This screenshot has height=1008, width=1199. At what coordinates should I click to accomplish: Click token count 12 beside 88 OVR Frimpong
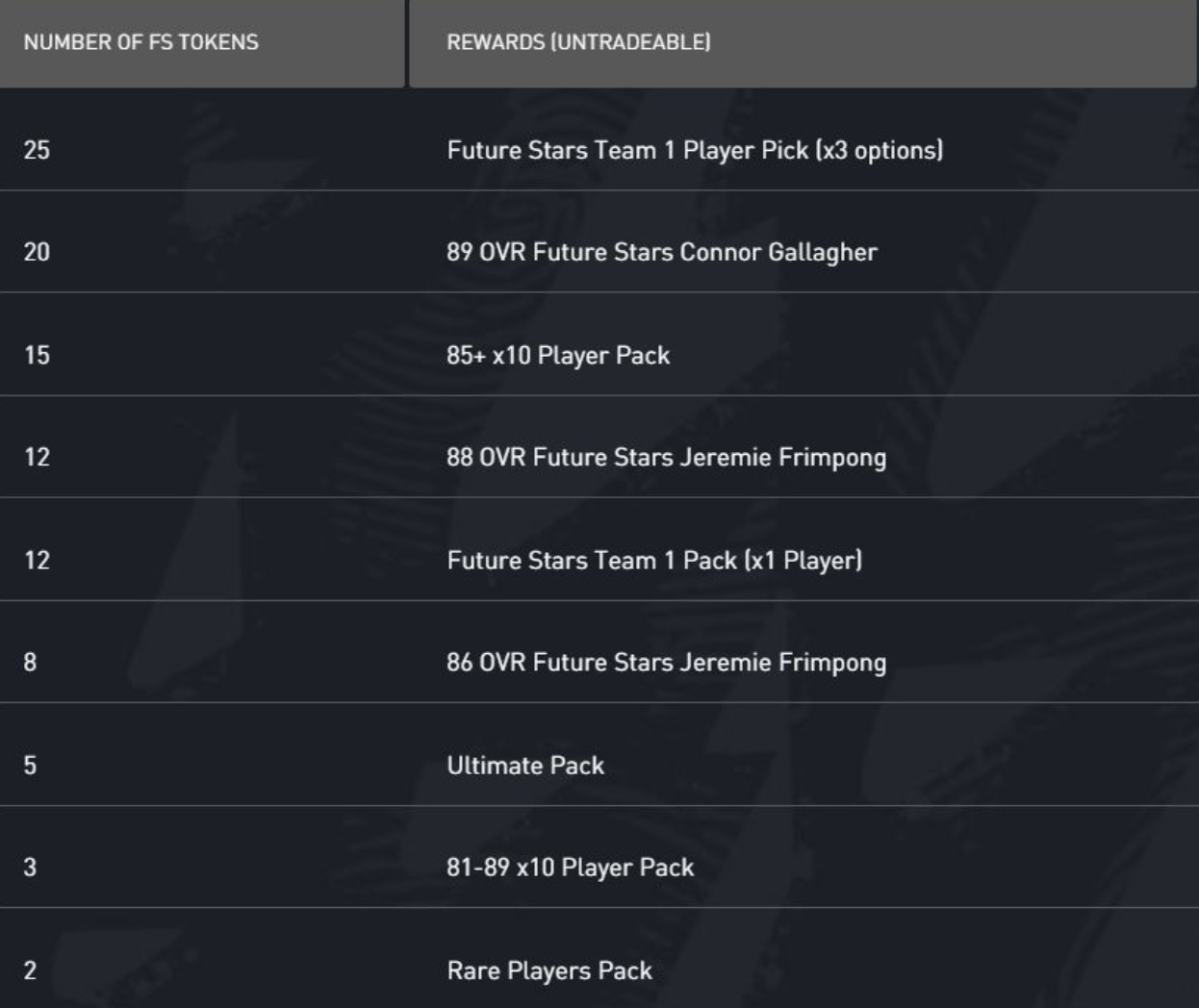[x=37, y=457]
